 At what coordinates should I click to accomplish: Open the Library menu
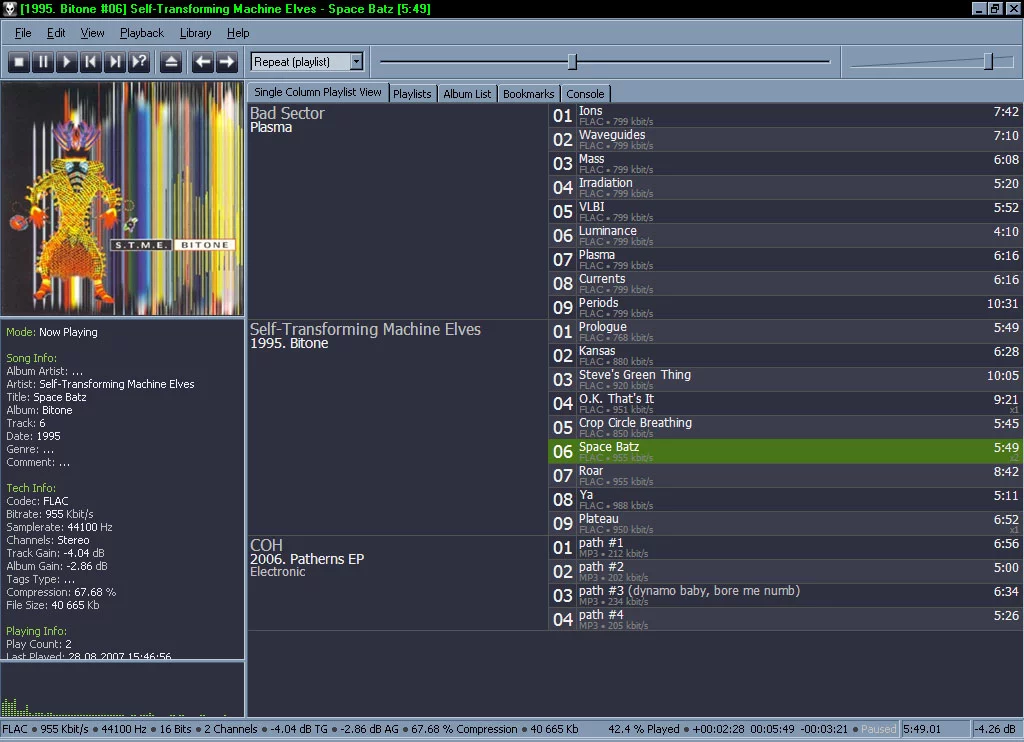click(195, 33)
